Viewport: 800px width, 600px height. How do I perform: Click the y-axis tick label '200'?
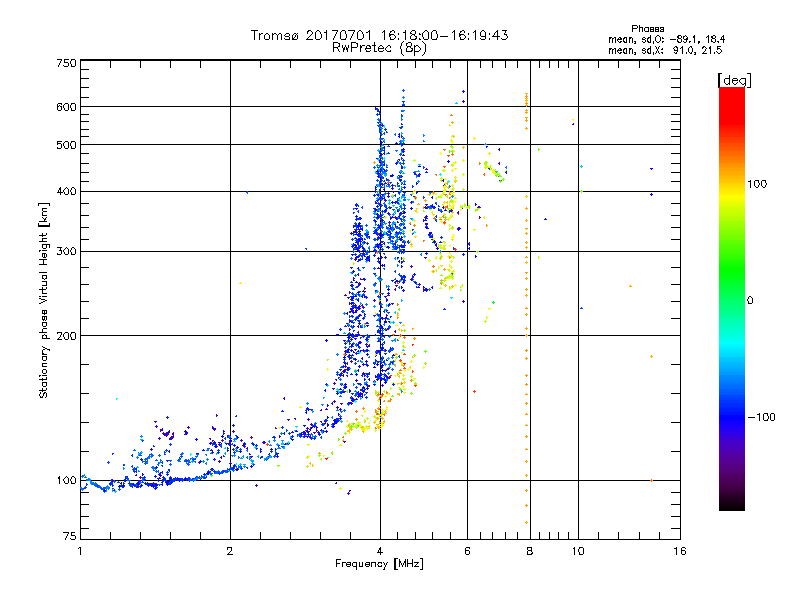click(67, 336)
